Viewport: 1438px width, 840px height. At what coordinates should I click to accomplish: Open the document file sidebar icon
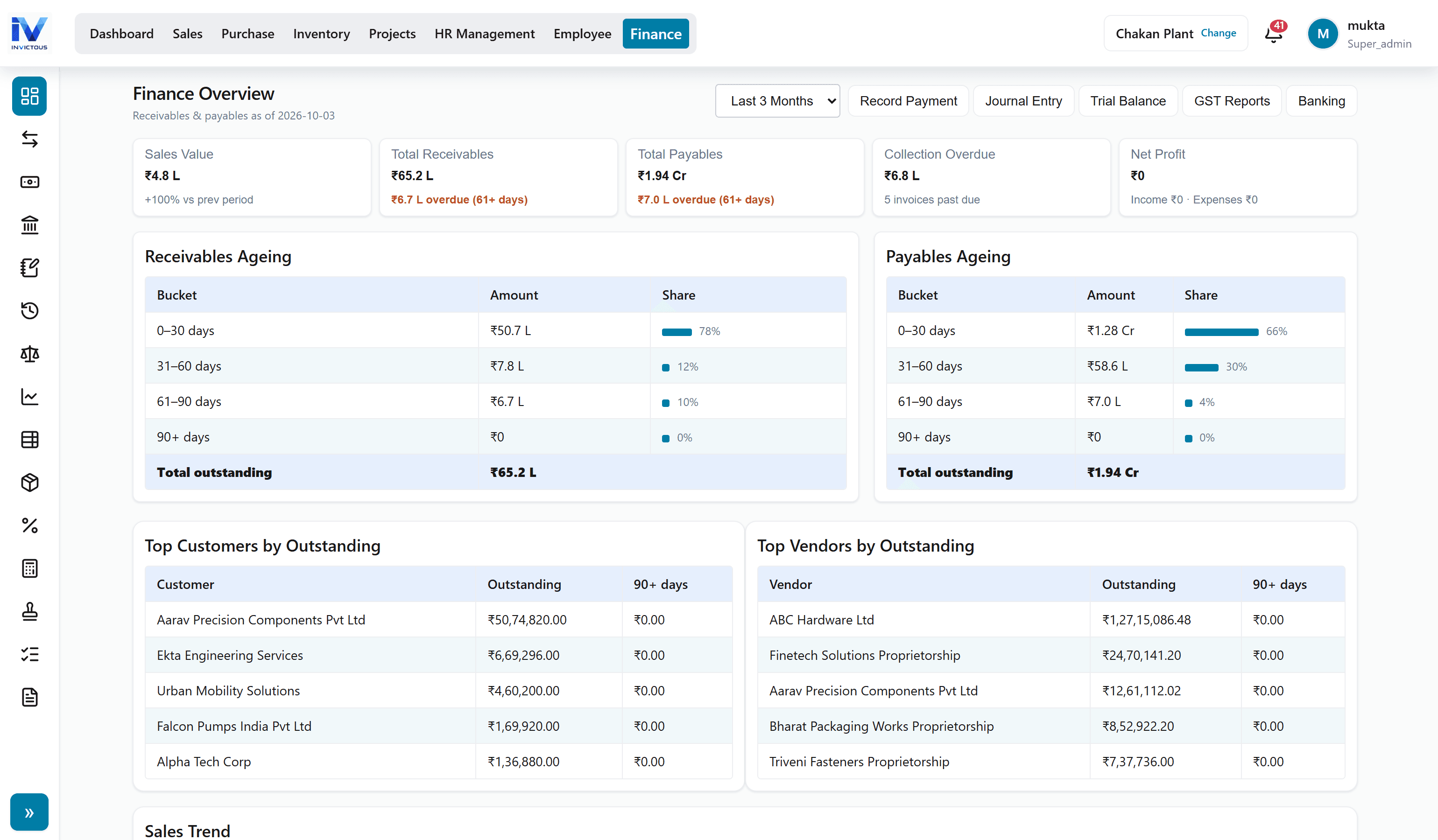tap(29, 697)
